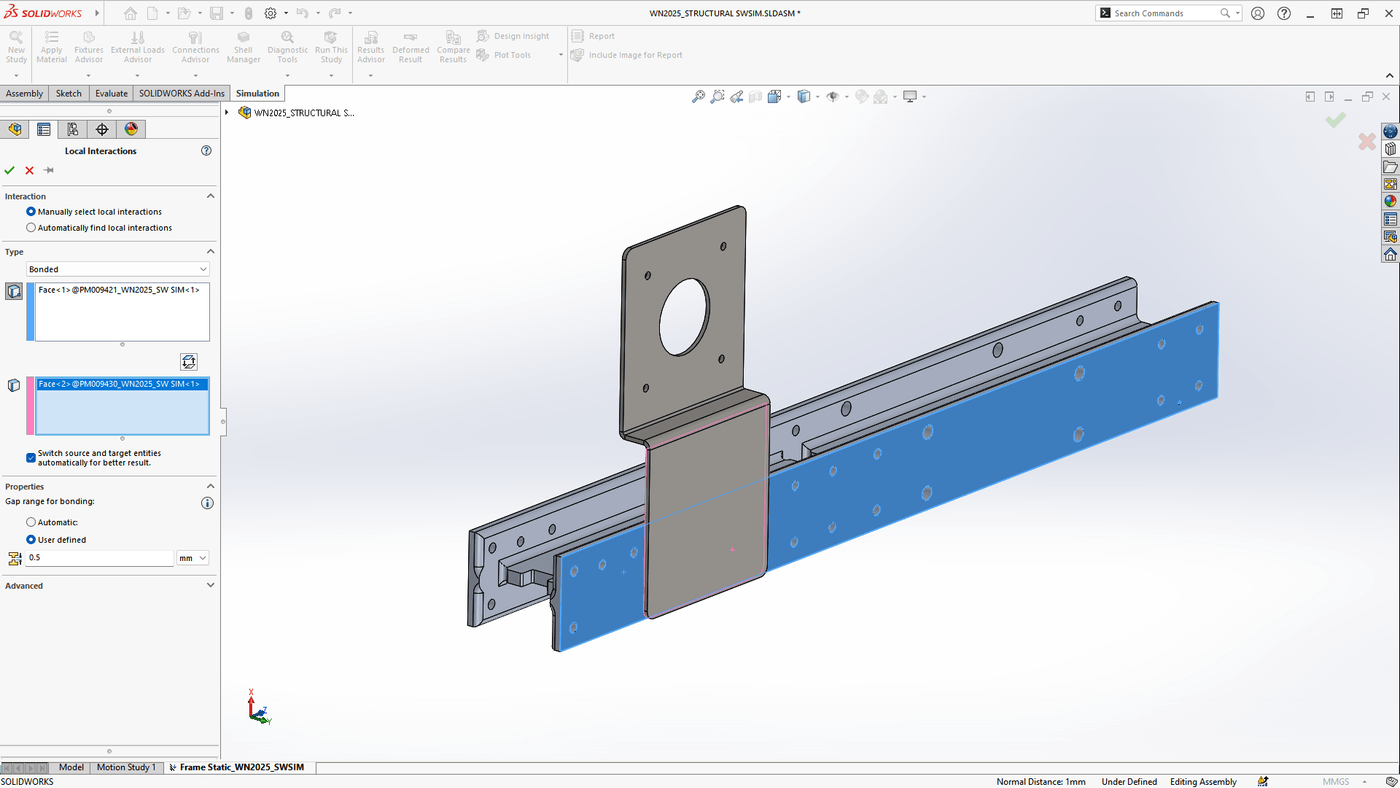Click the Local Interactions help question mark
1400x788 pixels.
[x=206, y=150]
